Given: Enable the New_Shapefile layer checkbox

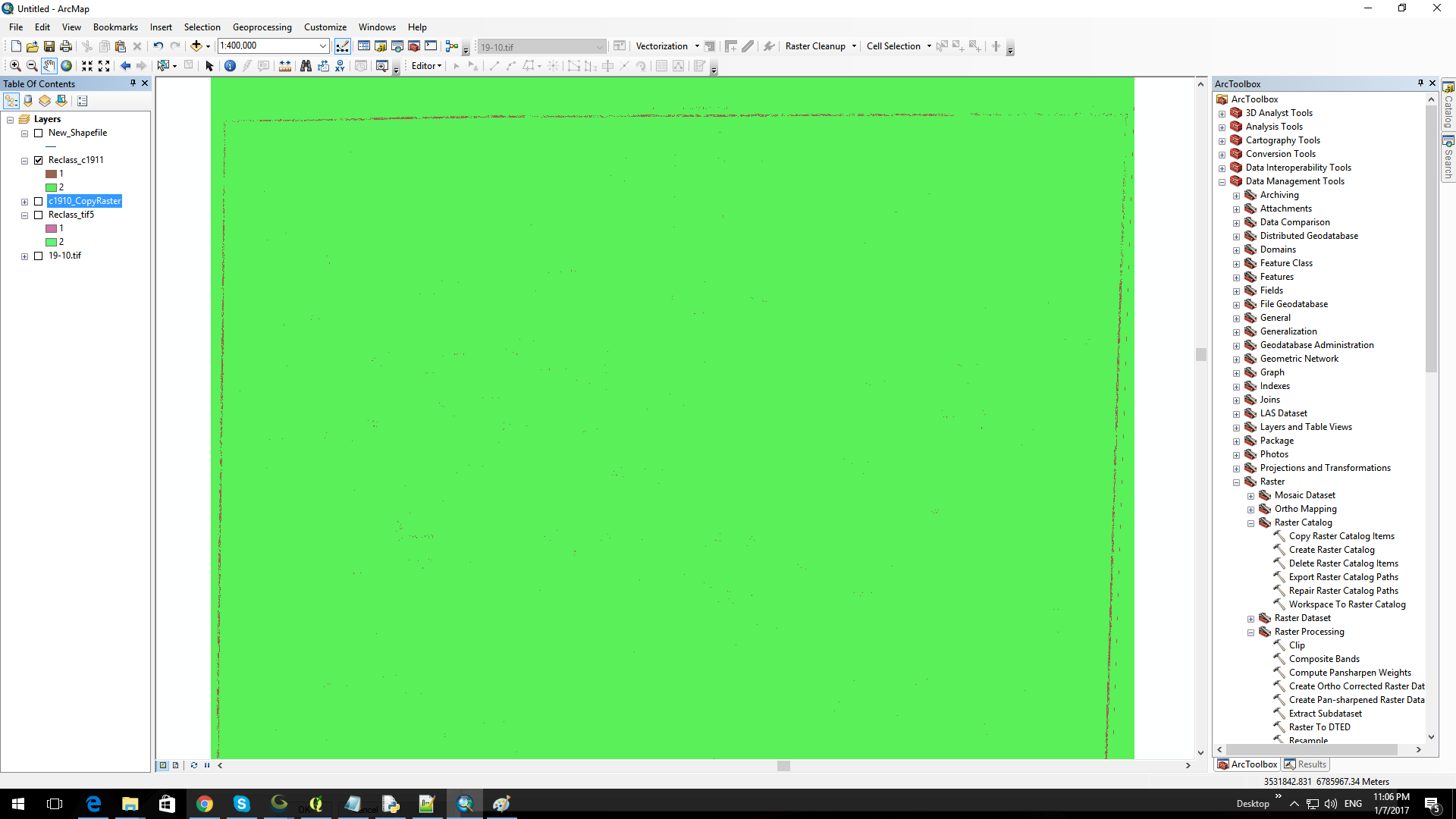Looking at the screenshot, I should pos(38,133).
